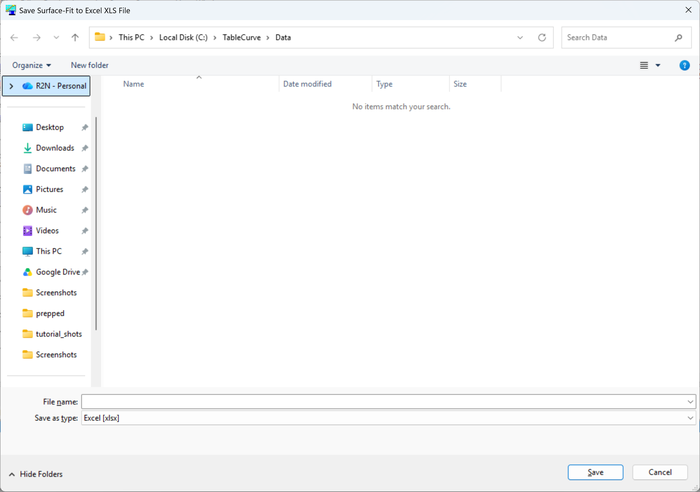This screenshot has height=492, width=700.
Task: Open File name dropdown arrow
Action: pos(690,402)
